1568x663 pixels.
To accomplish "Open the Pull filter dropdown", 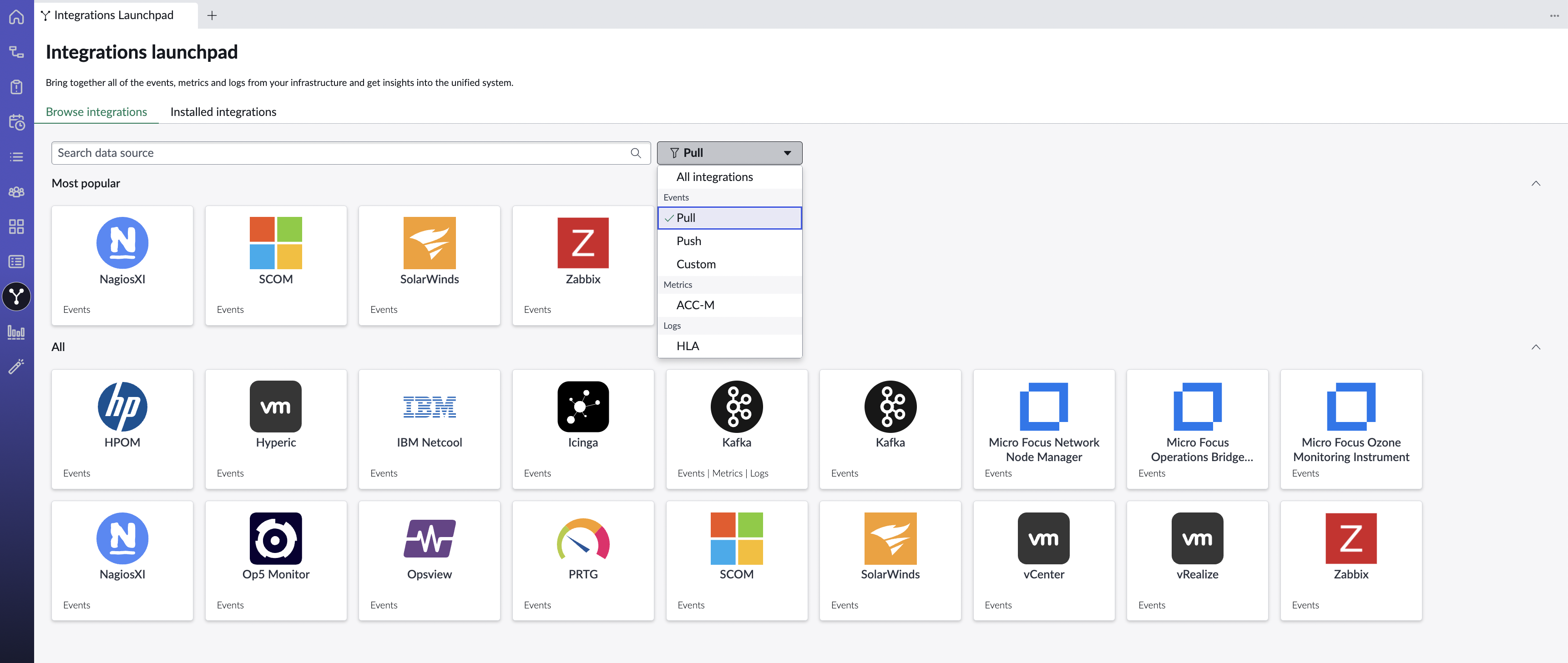I will coord(729,153).
